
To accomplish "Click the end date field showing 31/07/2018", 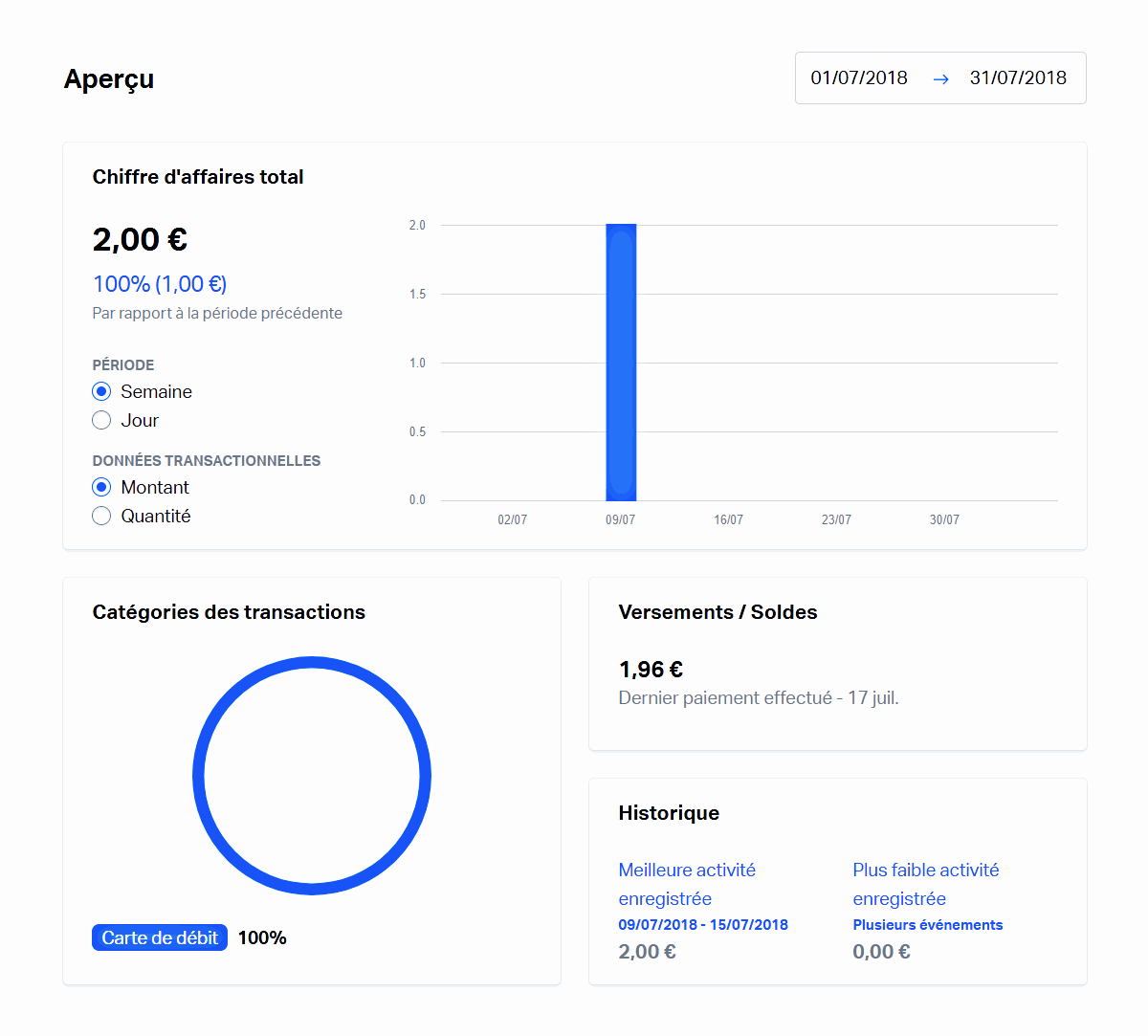I will [x=1018, y=78].
